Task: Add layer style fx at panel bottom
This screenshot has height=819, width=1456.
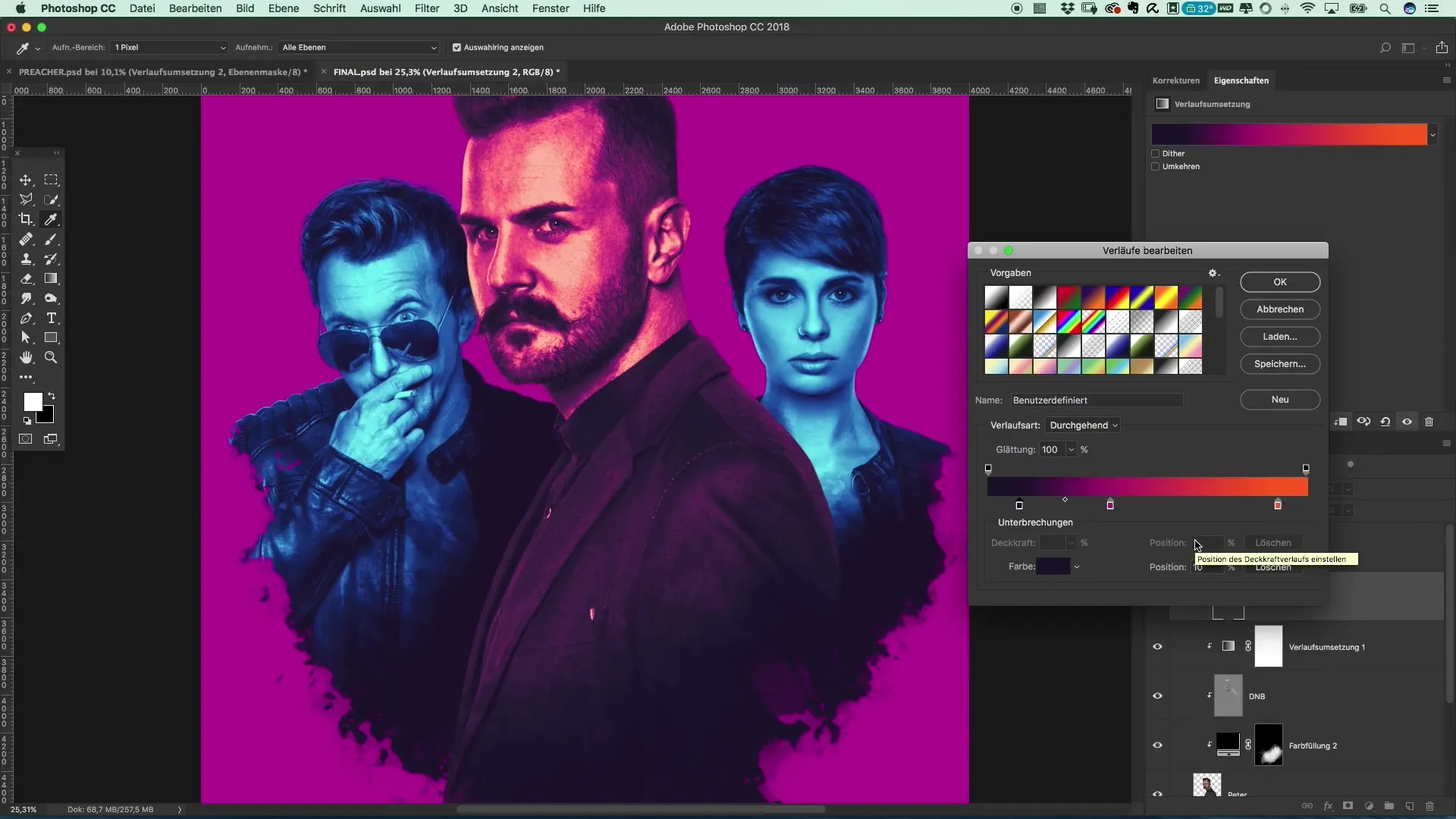Action: pyautogui.click(x=1328, y=806)
